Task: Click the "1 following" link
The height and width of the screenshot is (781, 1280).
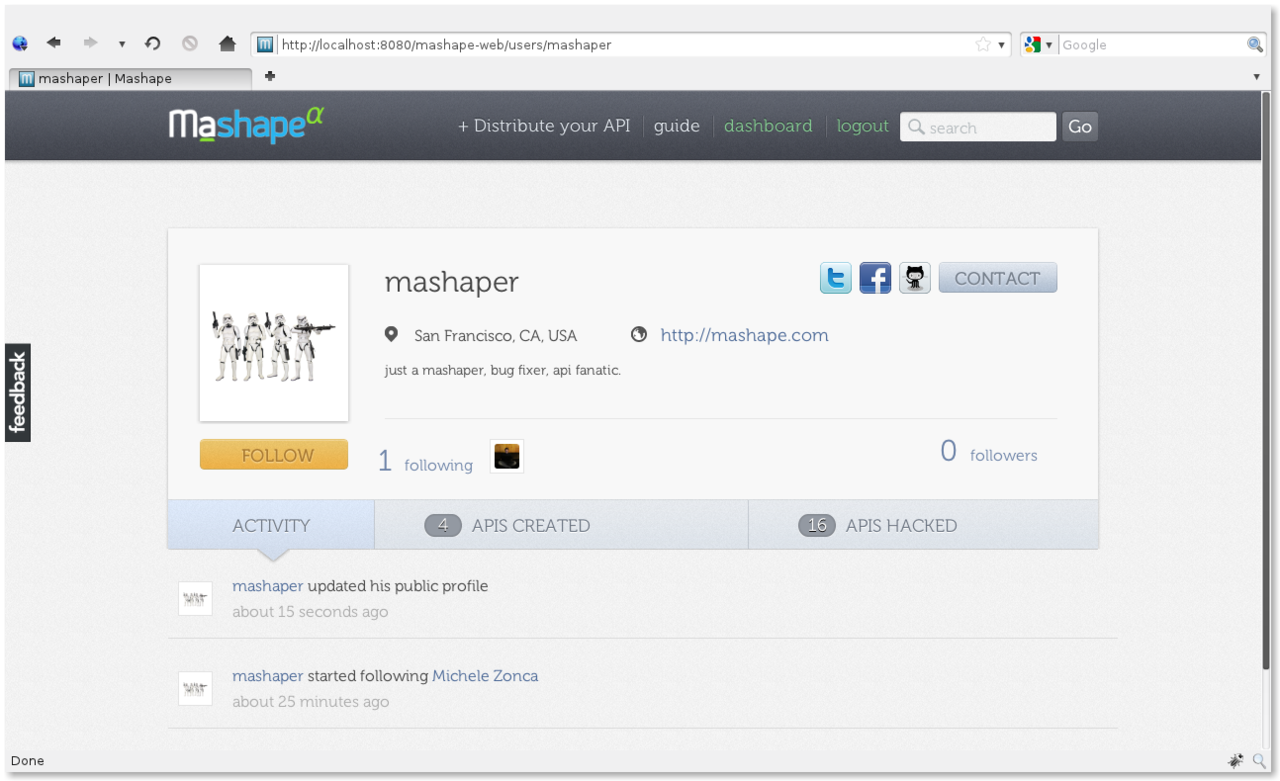Action: point(425,461)
